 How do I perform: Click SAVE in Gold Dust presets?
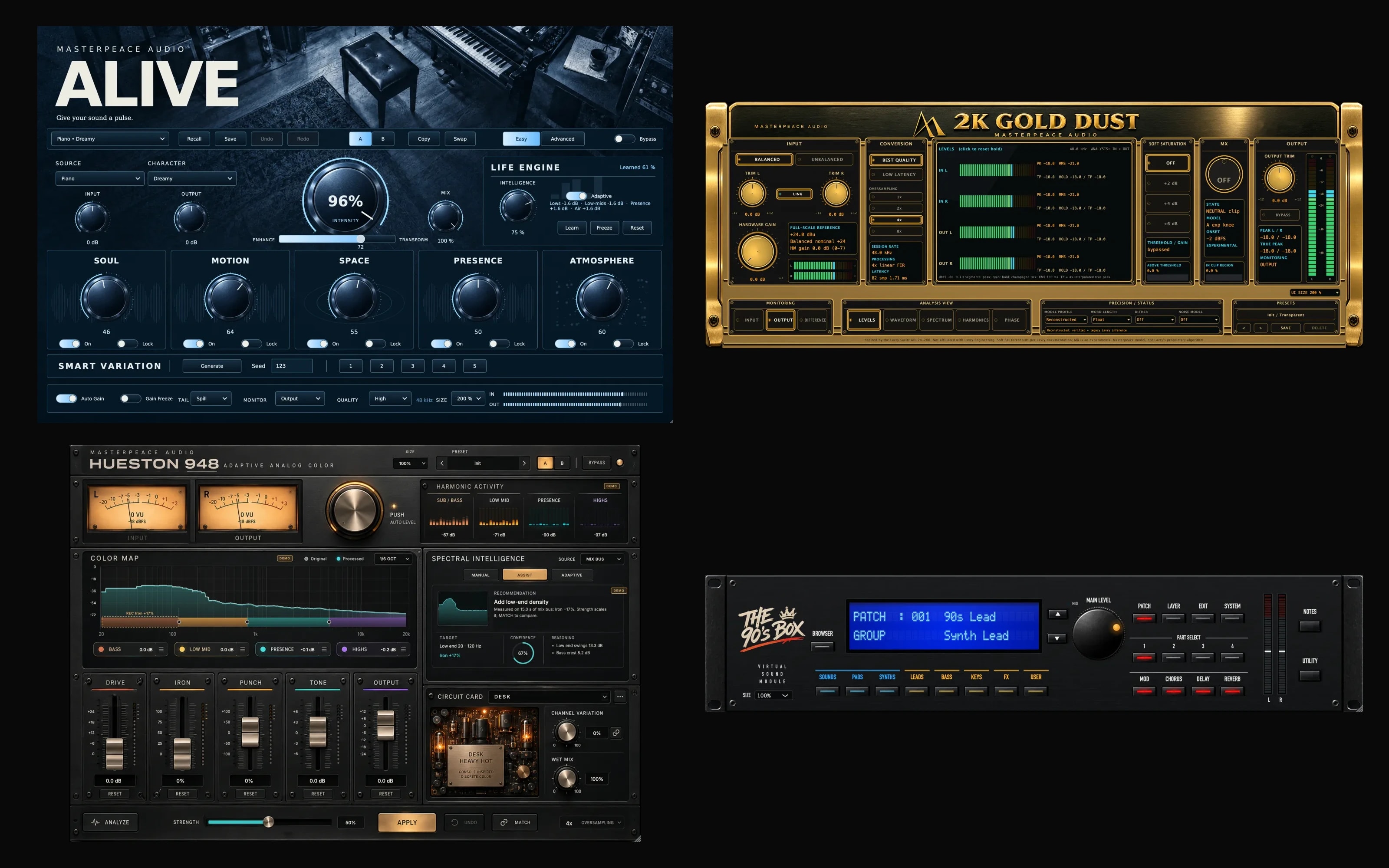[1286, 328]
